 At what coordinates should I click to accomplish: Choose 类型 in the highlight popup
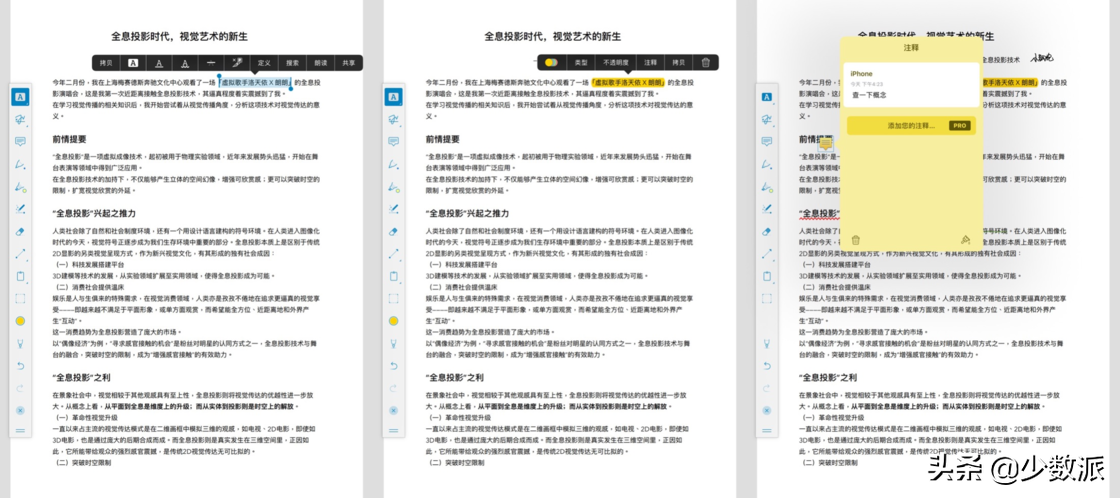[x=581, y=63]
